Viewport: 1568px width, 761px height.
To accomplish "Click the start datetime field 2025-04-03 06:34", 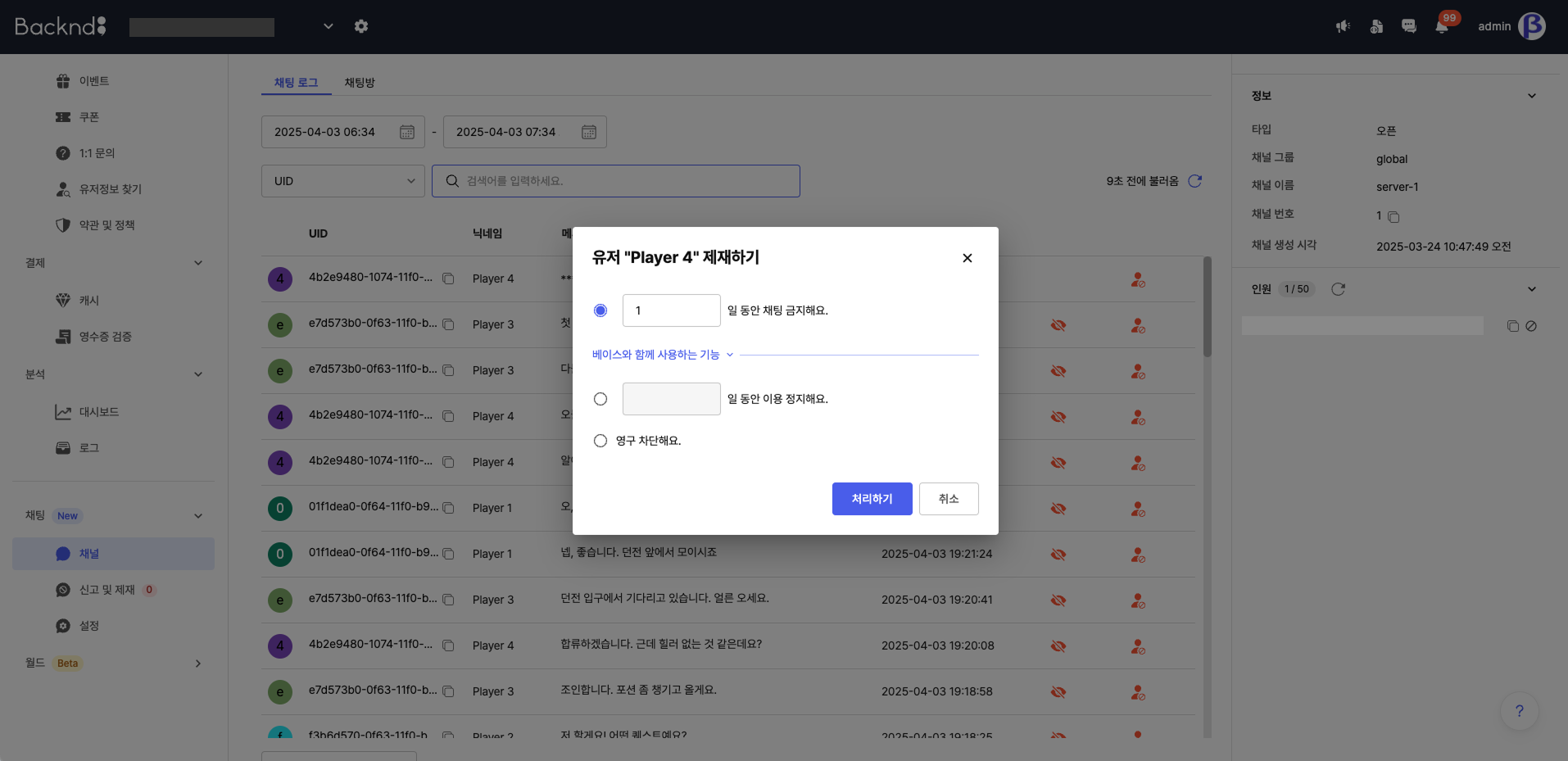I will point(343,132).
